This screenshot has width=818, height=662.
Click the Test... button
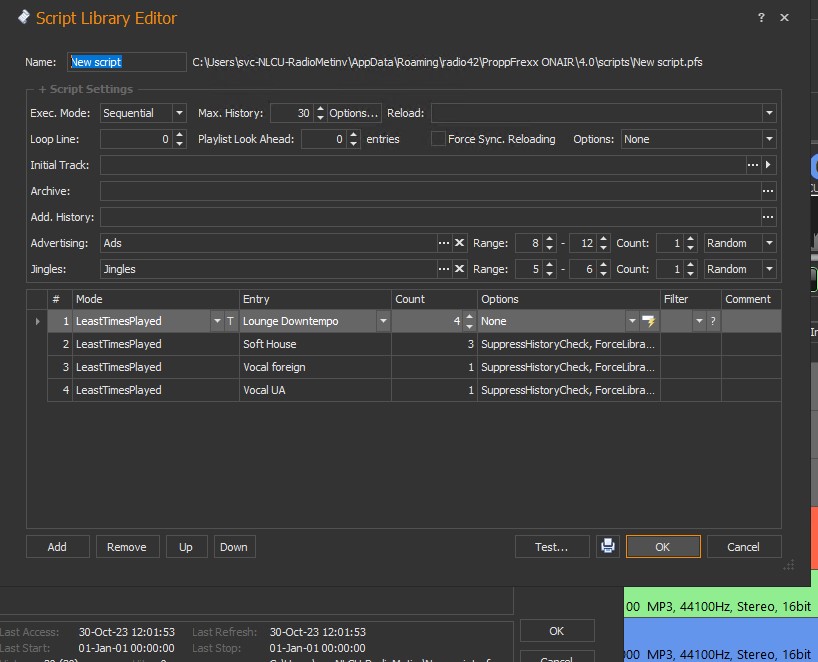pos(551,546)
